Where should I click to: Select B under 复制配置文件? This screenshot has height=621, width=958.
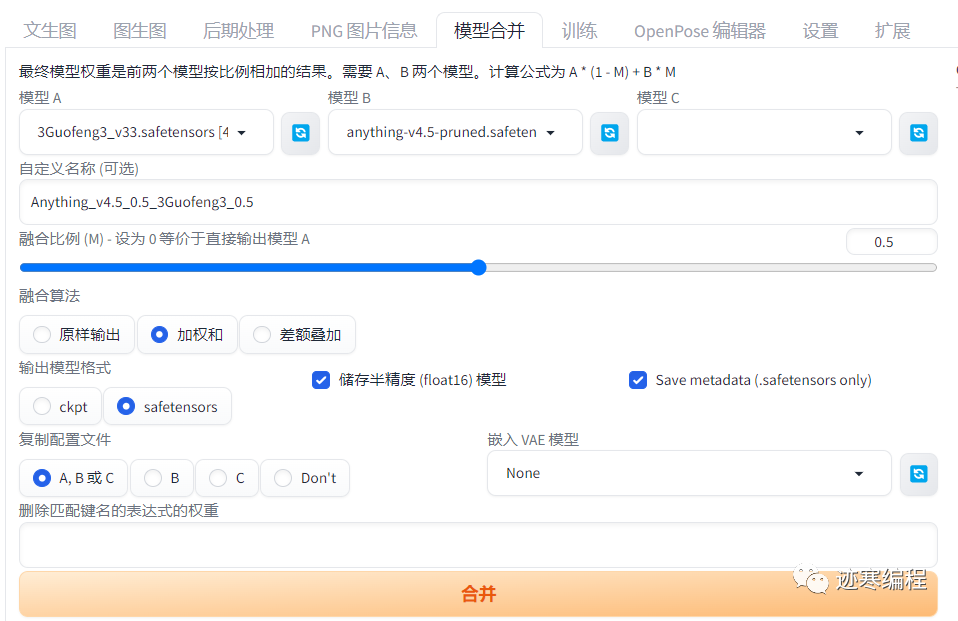150,478
